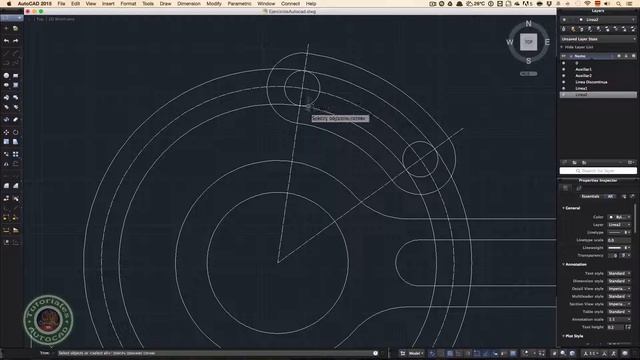640x360 pixels.
Task: Click the highlighted second layer tool icon
Action: click(x=573, y=29)
